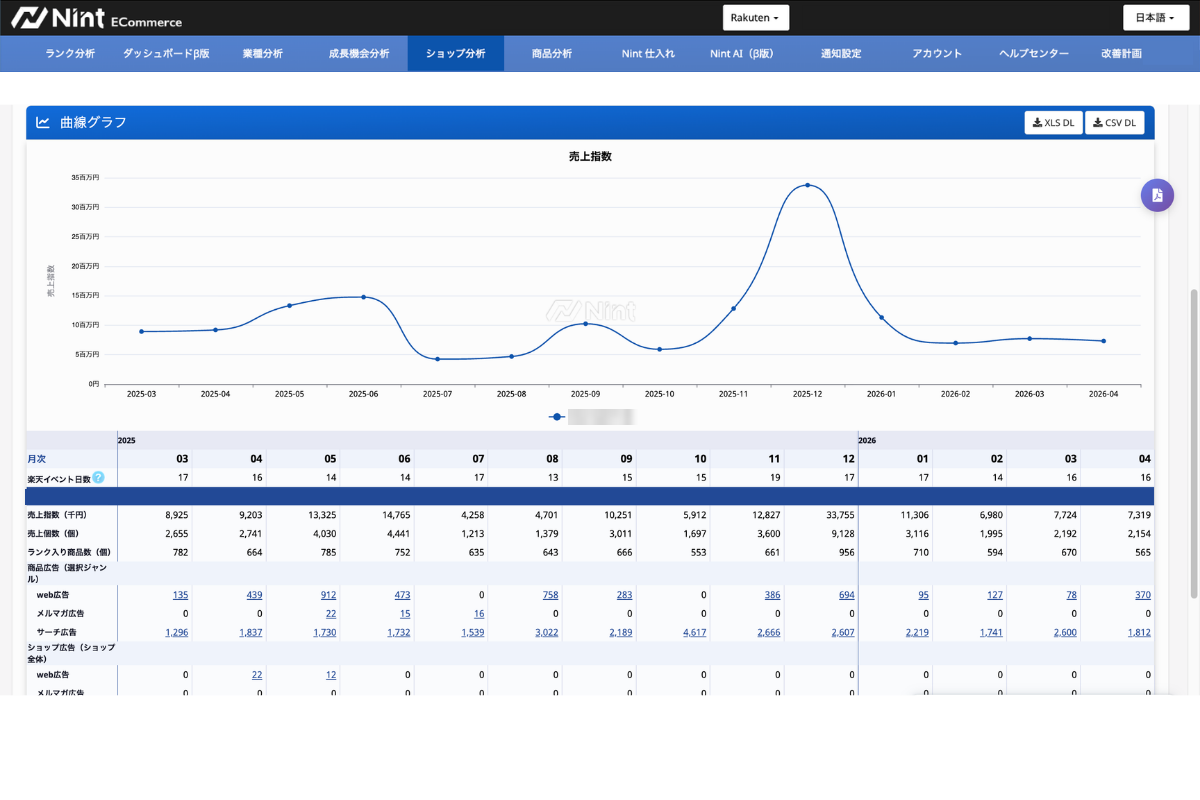Click the 2026-01 x-axis label

881,394
